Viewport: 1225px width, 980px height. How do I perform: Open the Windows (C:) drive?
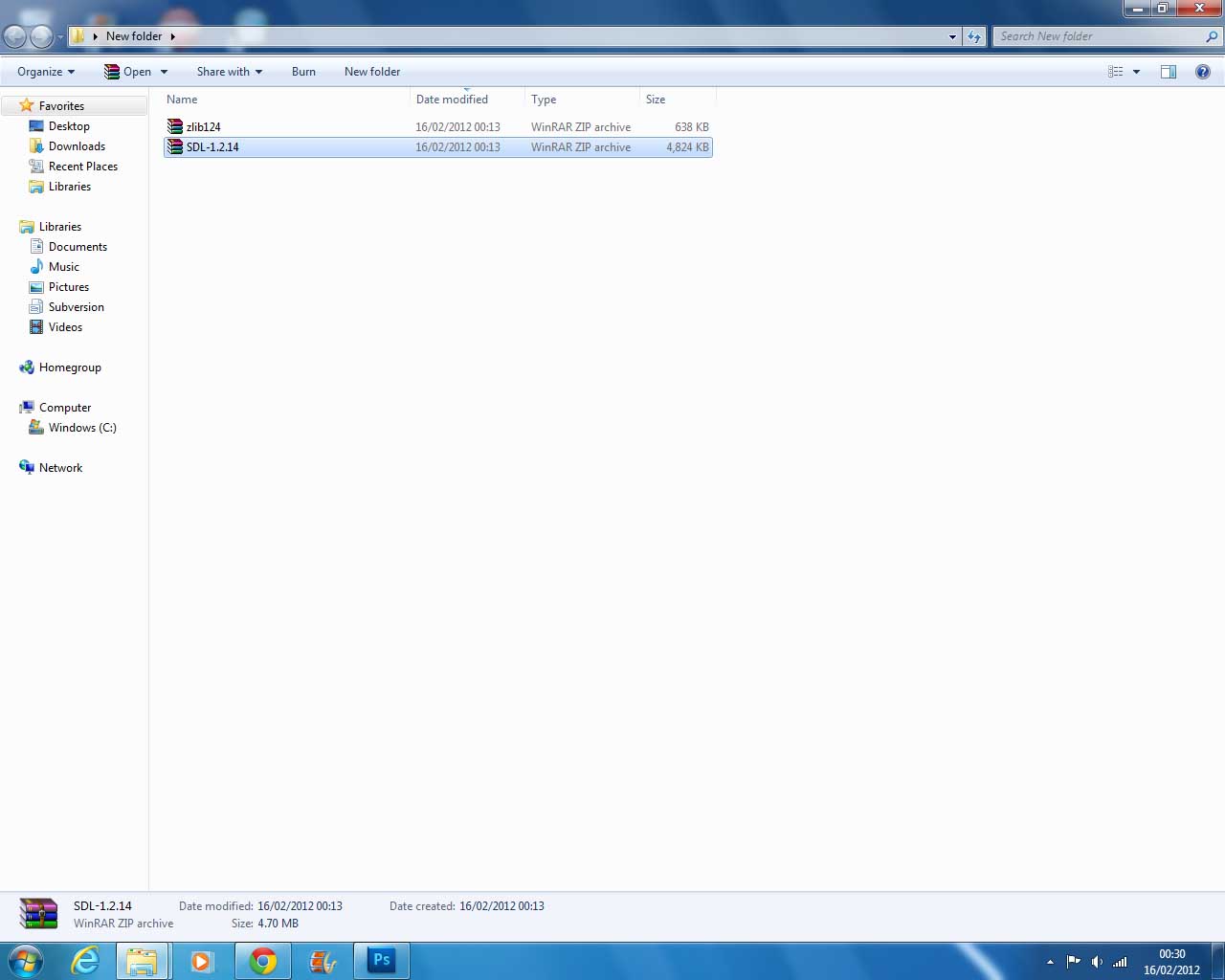[x=82, y=428]
